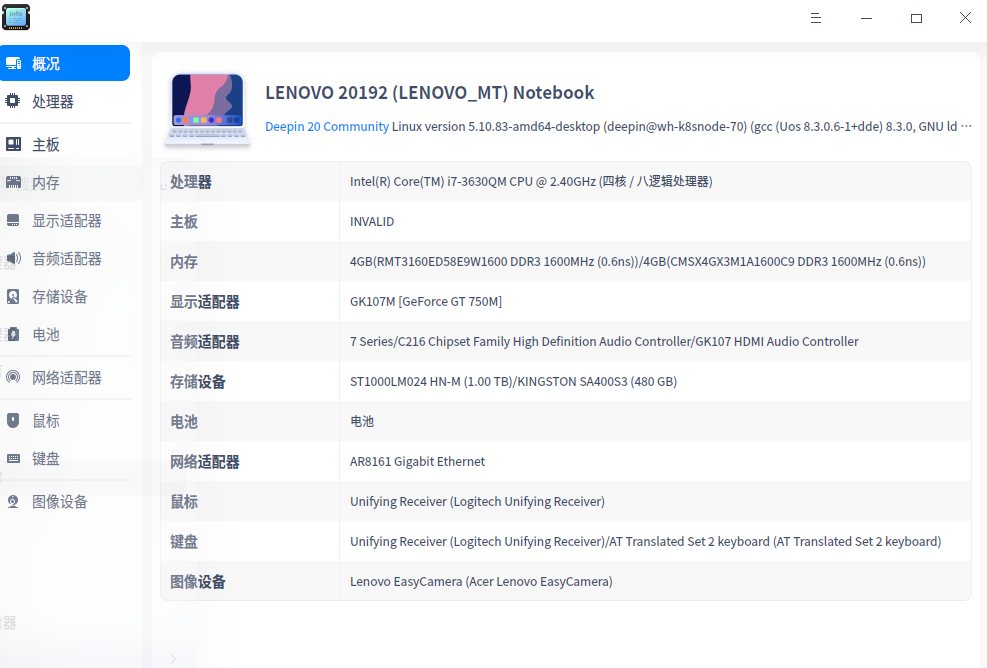
Task: Open the 音频适配器 sidebar page
Action: pos(65,258)
